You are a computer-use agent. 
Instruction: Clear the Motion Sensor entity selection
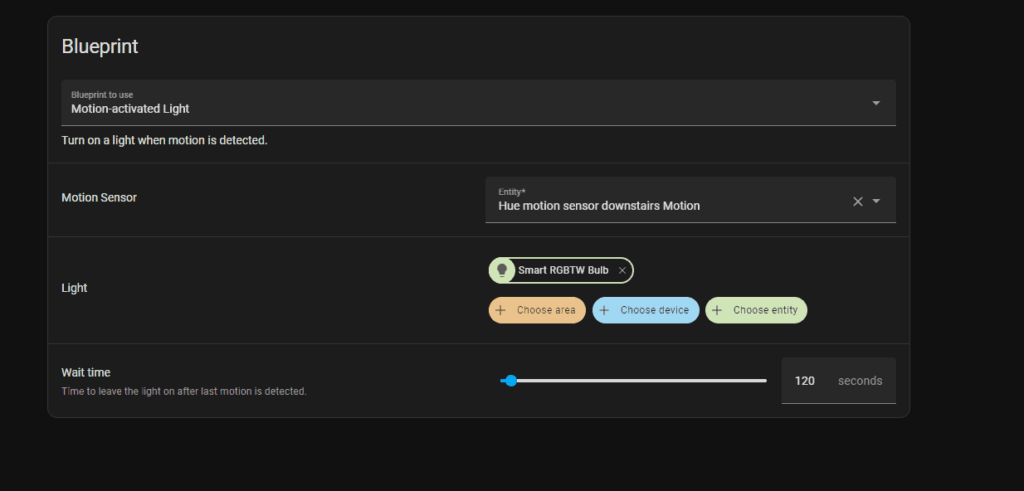(857, 201)
